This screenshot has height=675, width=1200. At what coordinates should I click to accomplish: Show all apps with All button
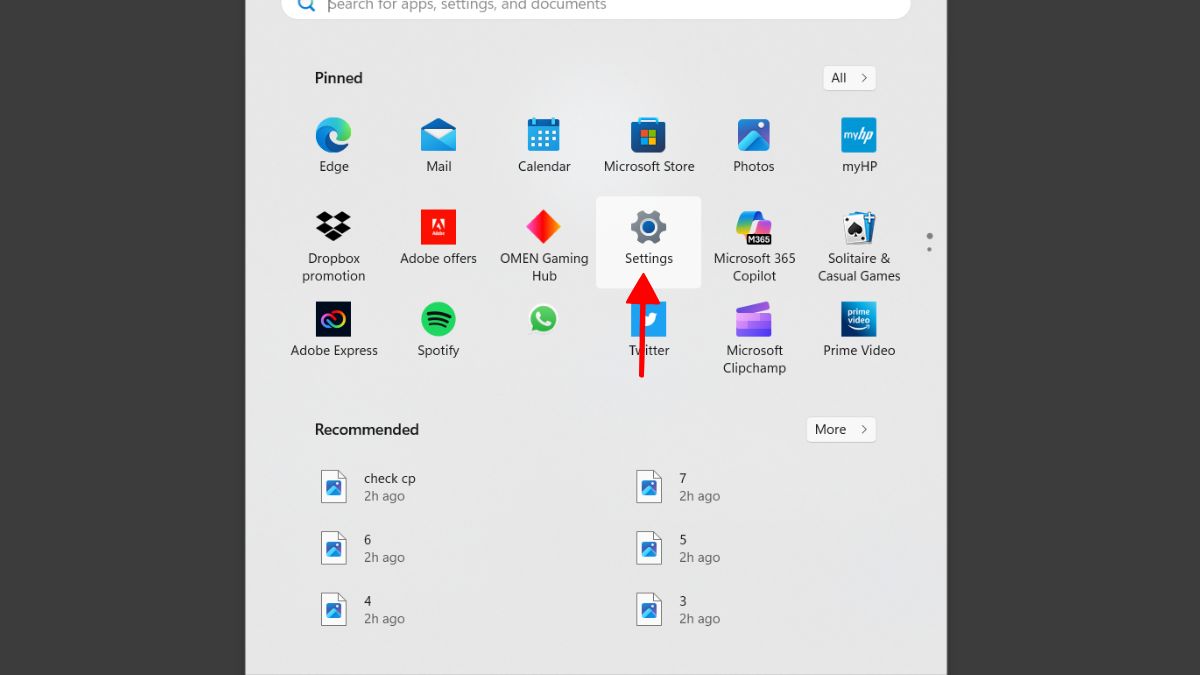[x=849, y=78]
